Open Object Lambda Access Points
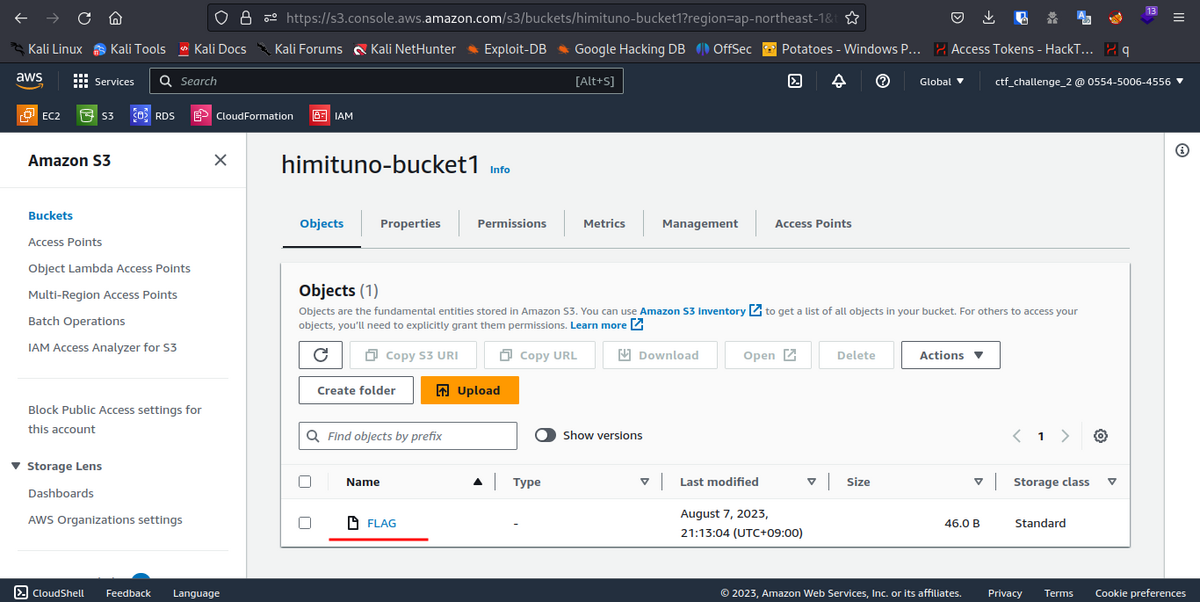 click(x=109, y=269)
